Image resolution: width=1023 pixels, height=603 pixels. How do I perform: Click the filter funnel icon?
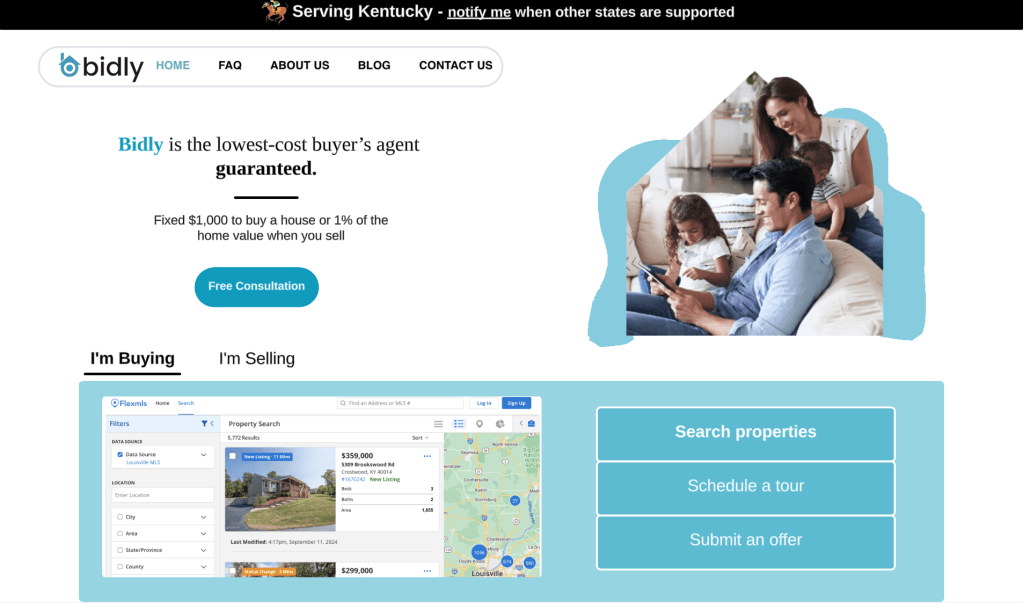tap(204, 424)
